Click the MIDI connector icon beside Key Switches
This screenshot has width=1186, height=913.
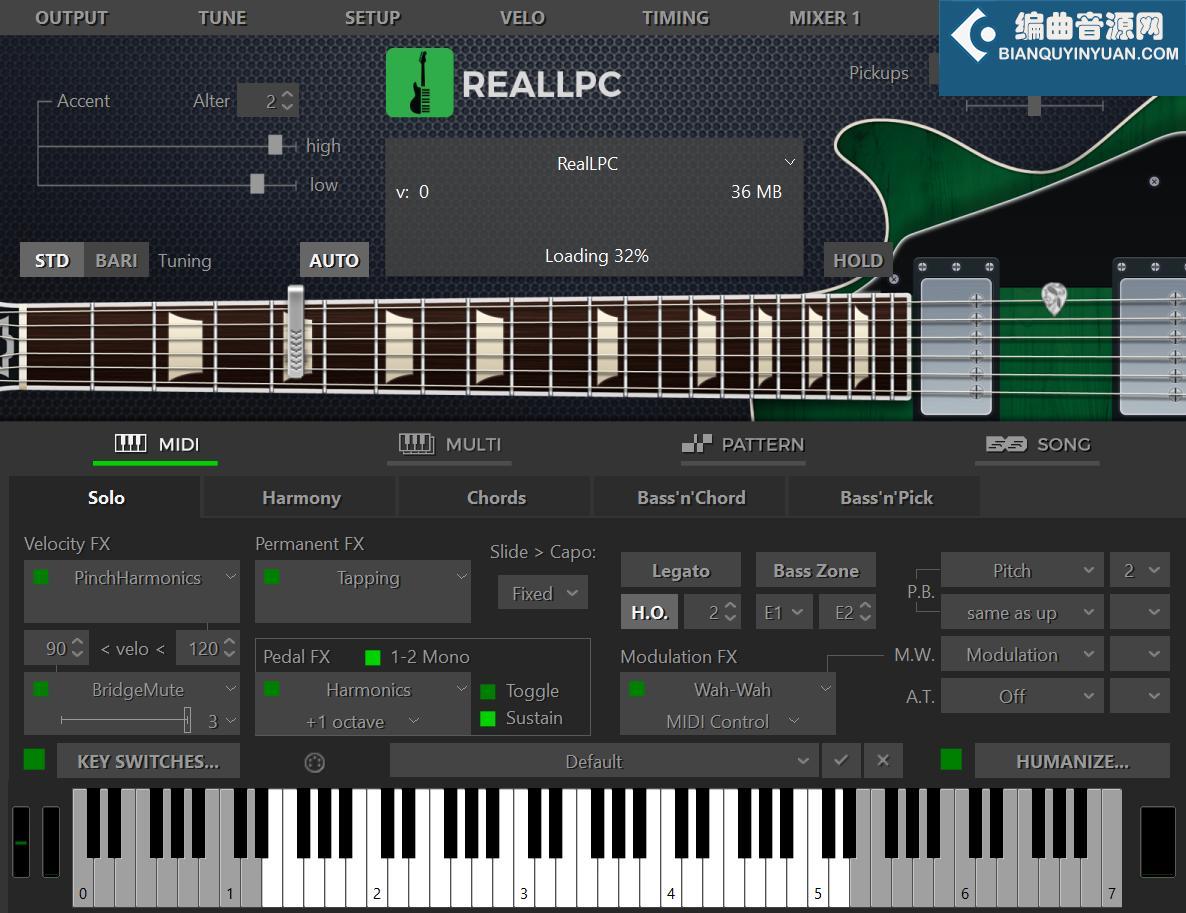pos(315,762)
